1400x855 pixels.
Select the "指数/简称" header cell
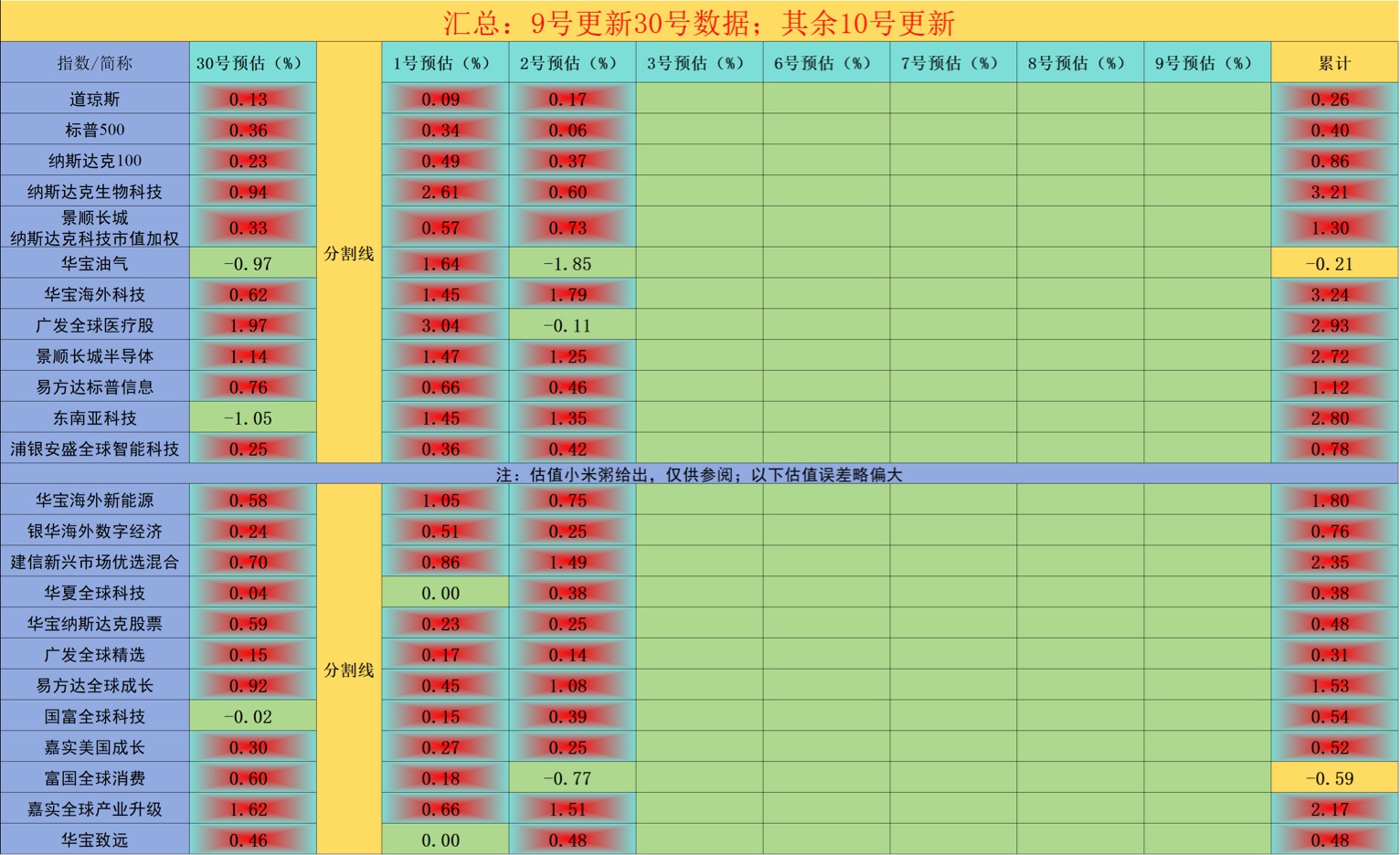(95, 63)
